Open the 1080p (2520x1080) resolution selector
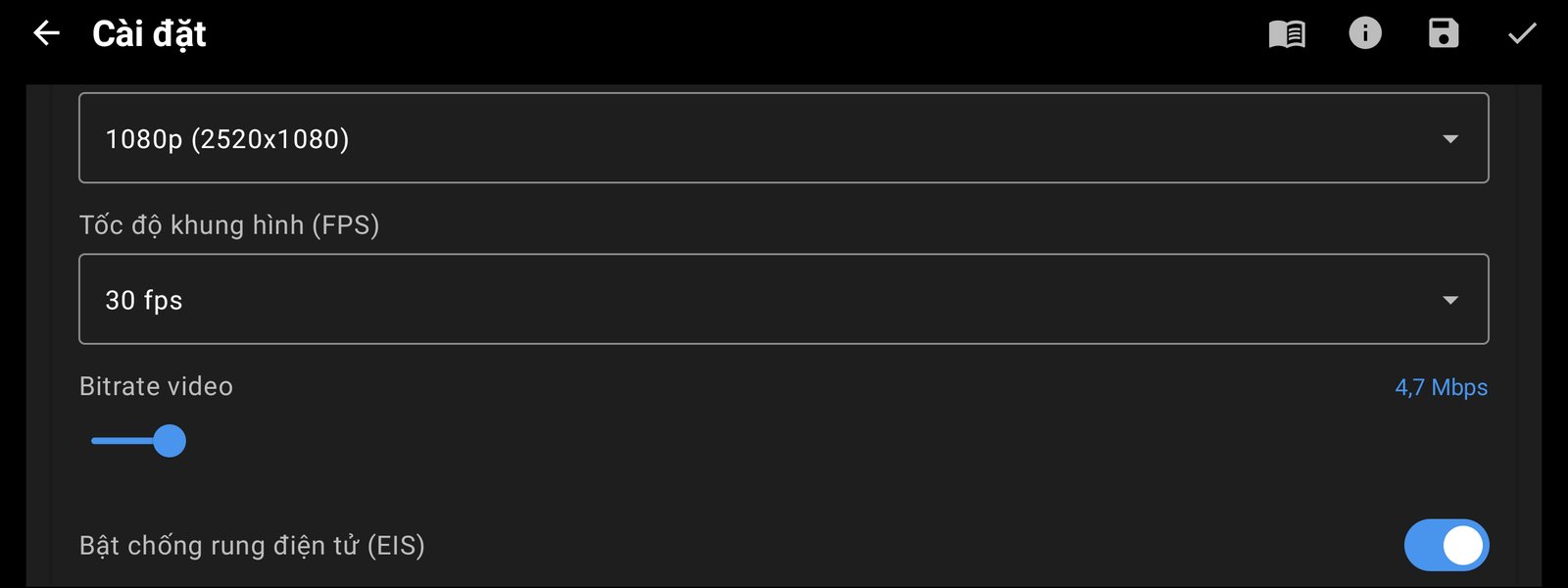1568x588 pixels. 784,138
